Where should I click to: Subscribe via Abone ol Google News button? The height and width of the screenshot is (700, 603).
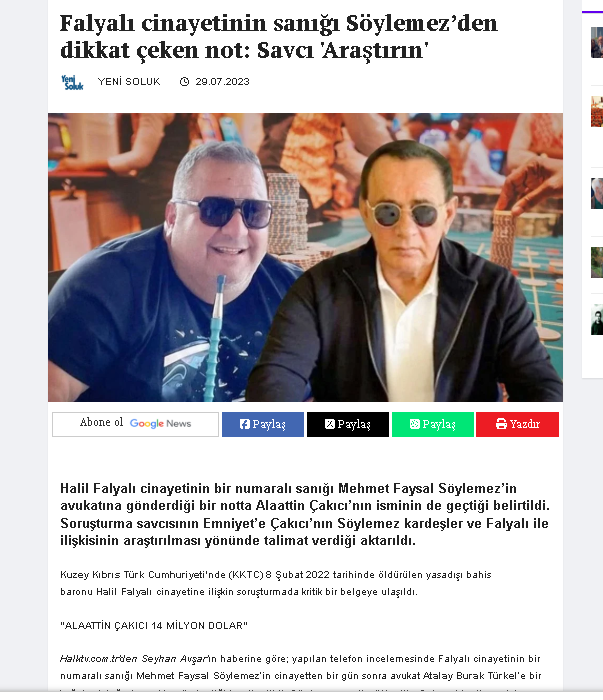(135, 424)
